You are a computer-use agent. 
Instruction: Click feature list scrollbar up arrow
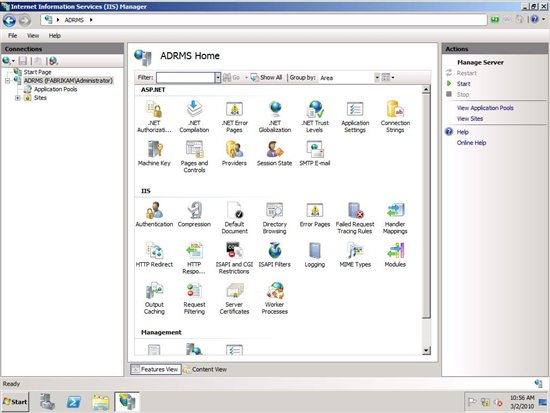pyautogui.click(x=426, y=89)
